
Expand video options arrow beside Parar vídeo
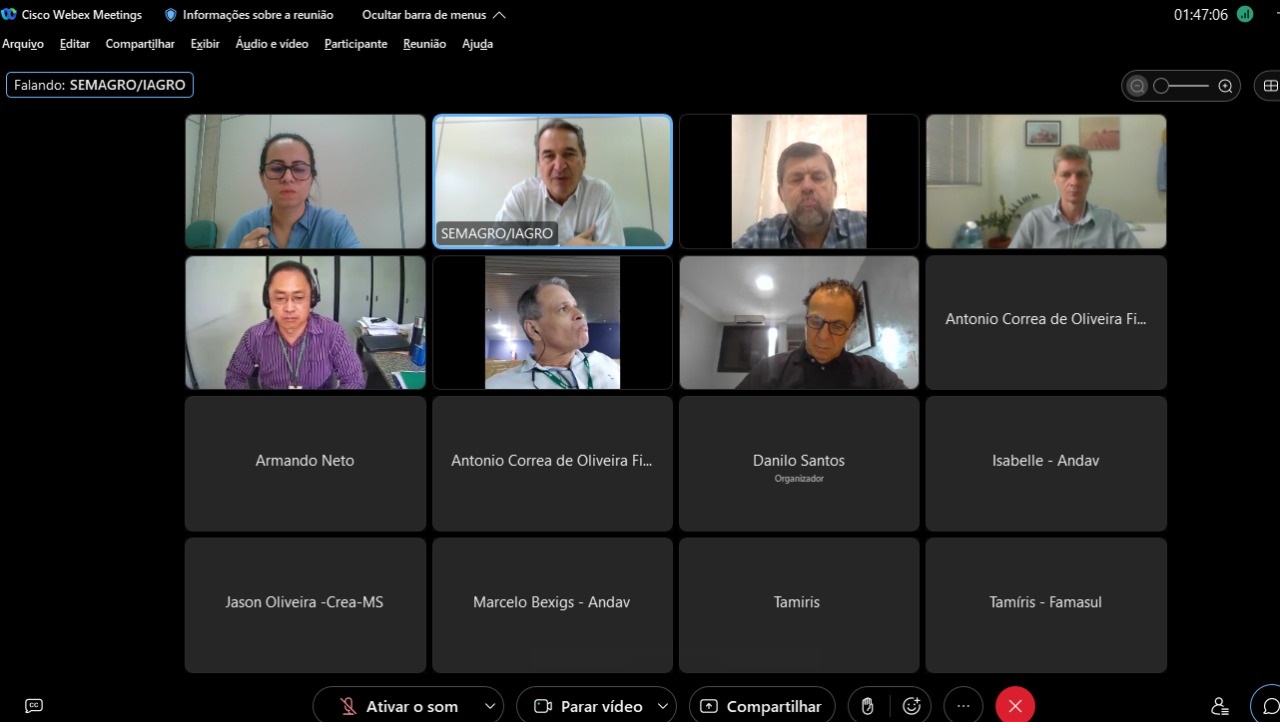point(663,706)
